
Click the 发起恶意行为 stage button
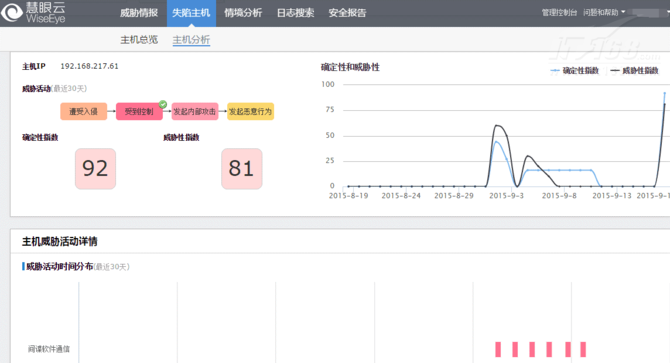coord(250,111)
